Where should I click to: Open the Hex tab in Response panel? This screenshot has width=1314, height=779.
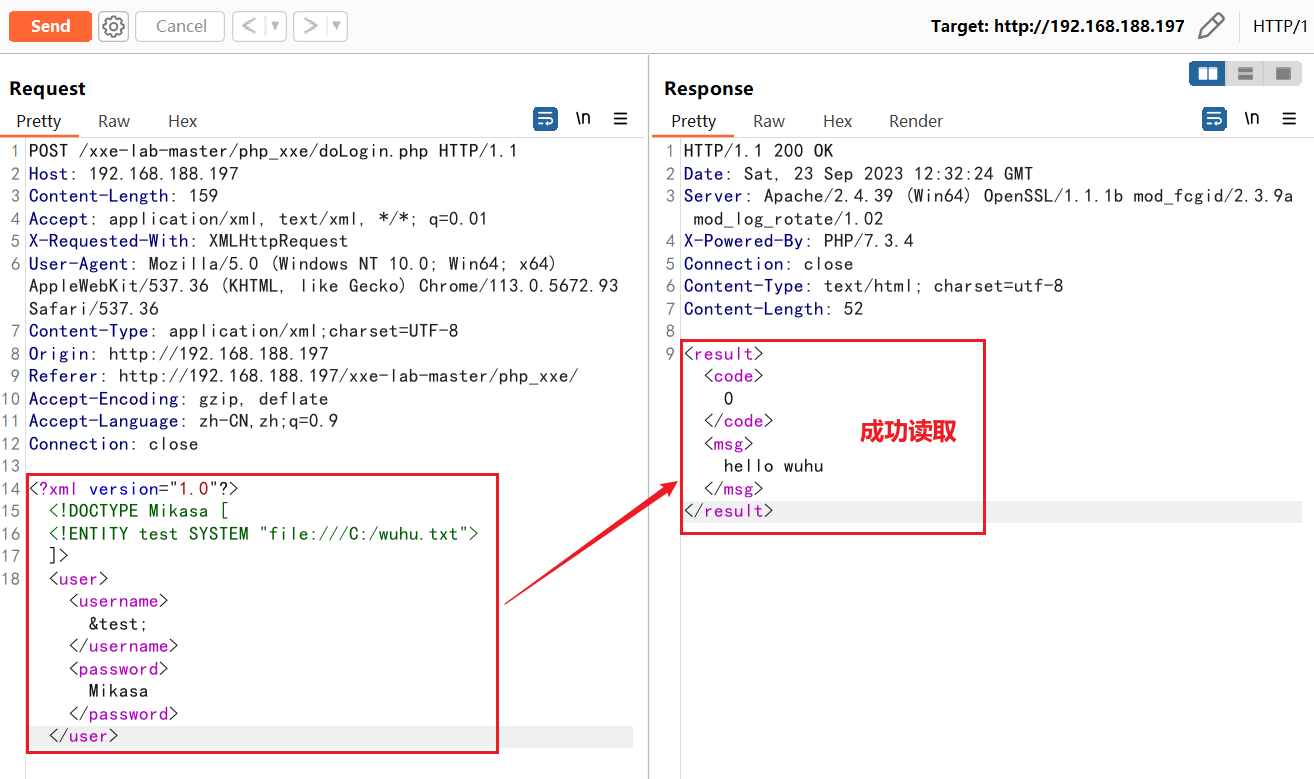tap(837, 121)
